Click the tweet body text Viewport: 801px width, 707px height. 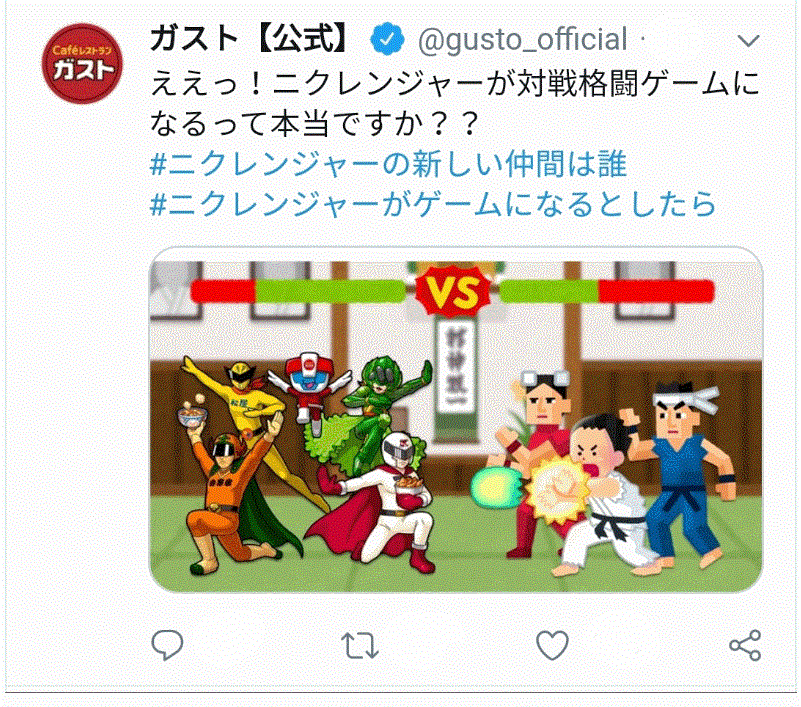tap(455, 104)
